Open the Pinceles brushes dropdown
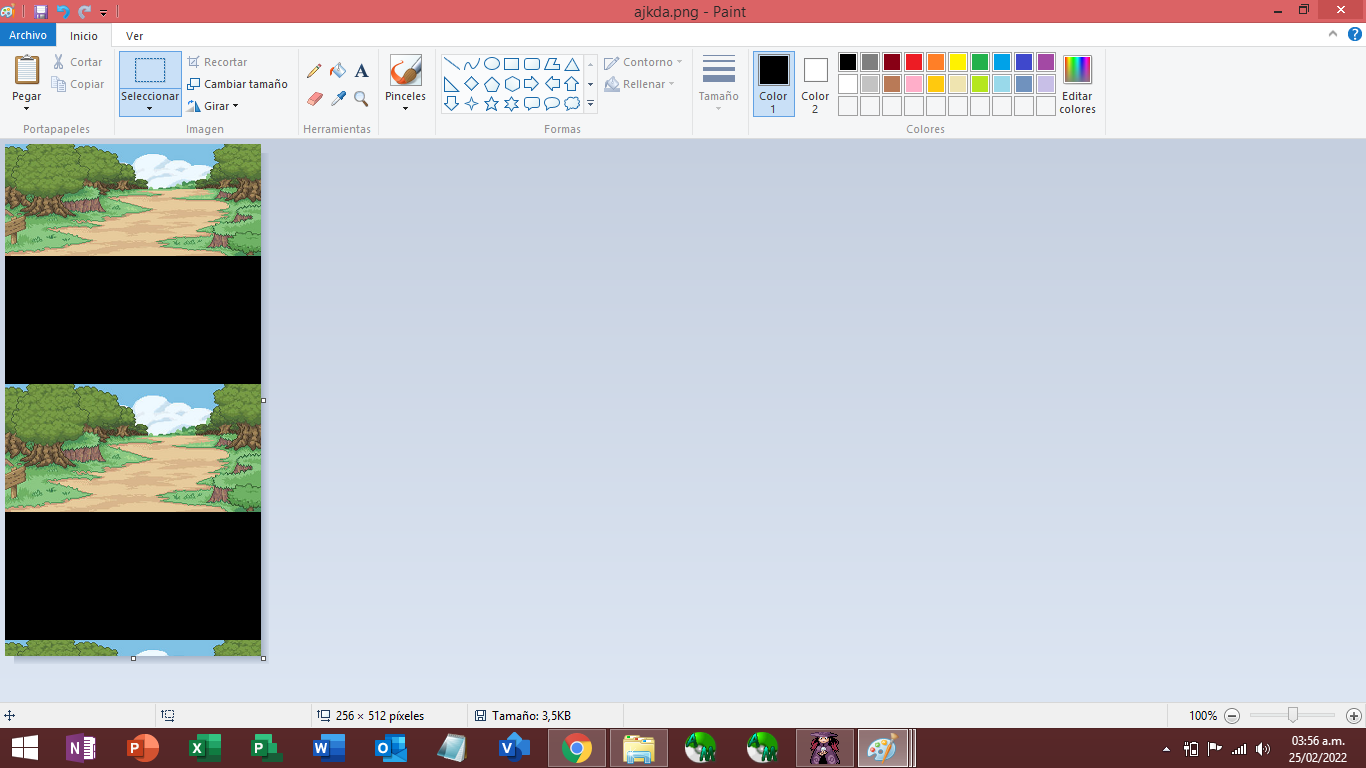Image resolution: width=1366 pixels, height=768 pixels. 405,107
